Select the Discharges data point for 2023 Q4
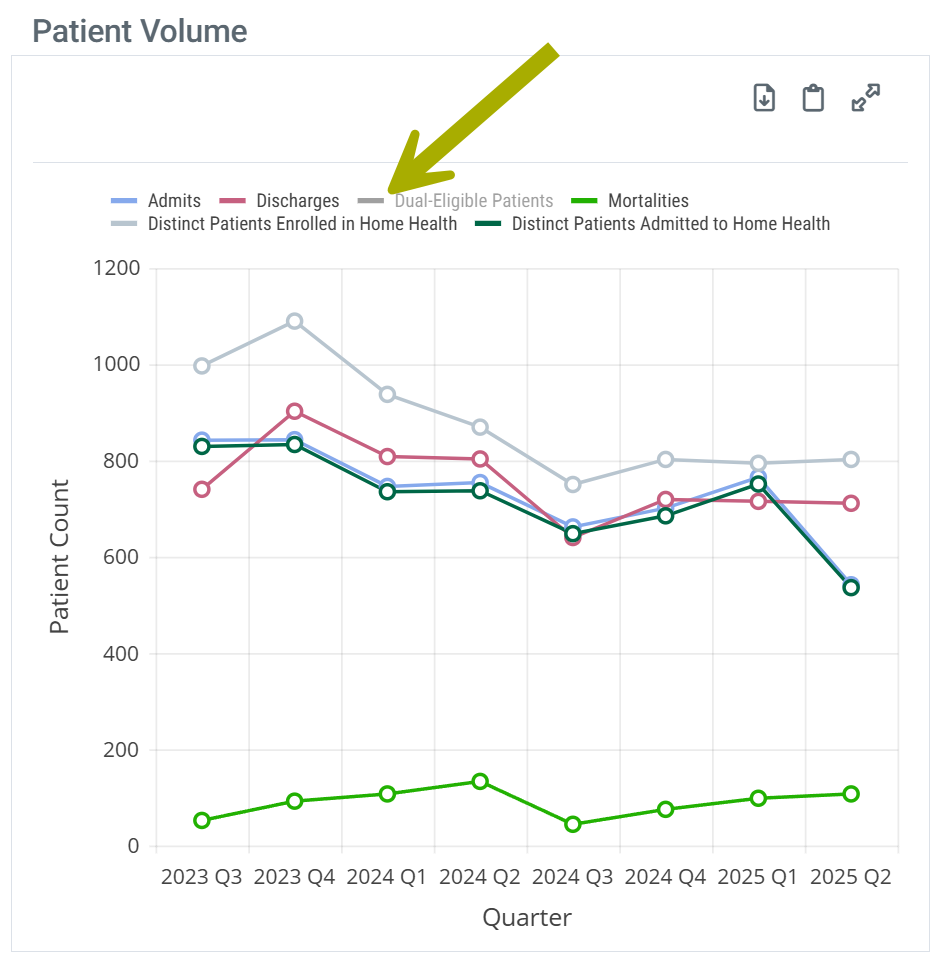This screenshot has height=962, width=938. pos(295,411)
